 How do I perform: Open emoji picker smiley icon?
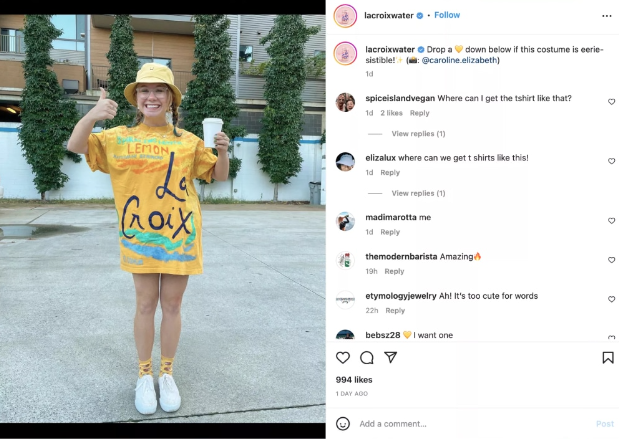(x=343, y=424)
